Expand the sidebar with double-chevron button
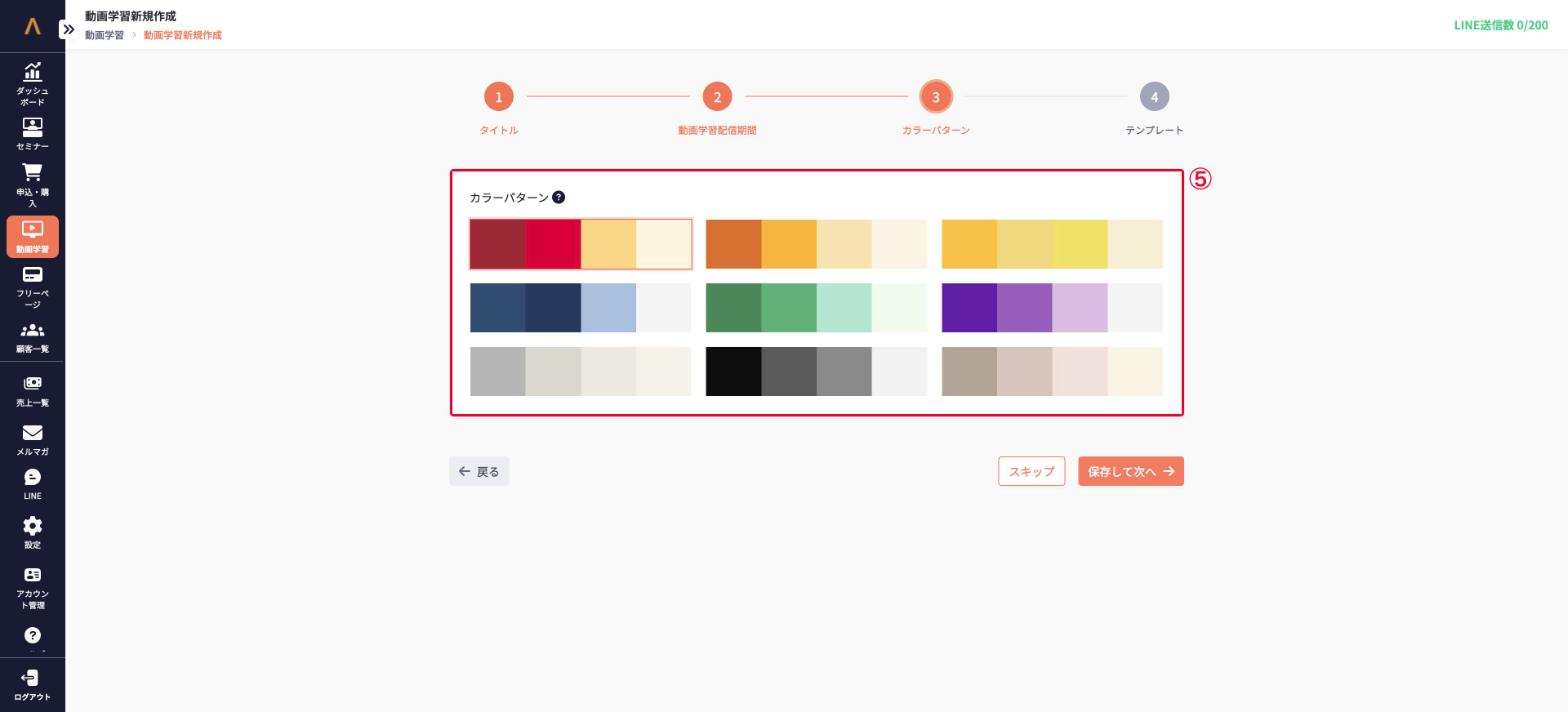 point(68,29)
